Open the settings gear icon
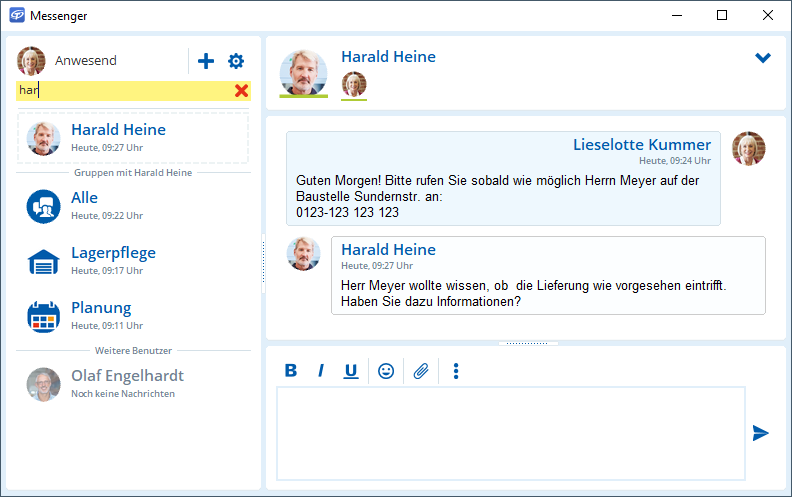Screen dimensions: 792x497 click(x=236, y=61)
